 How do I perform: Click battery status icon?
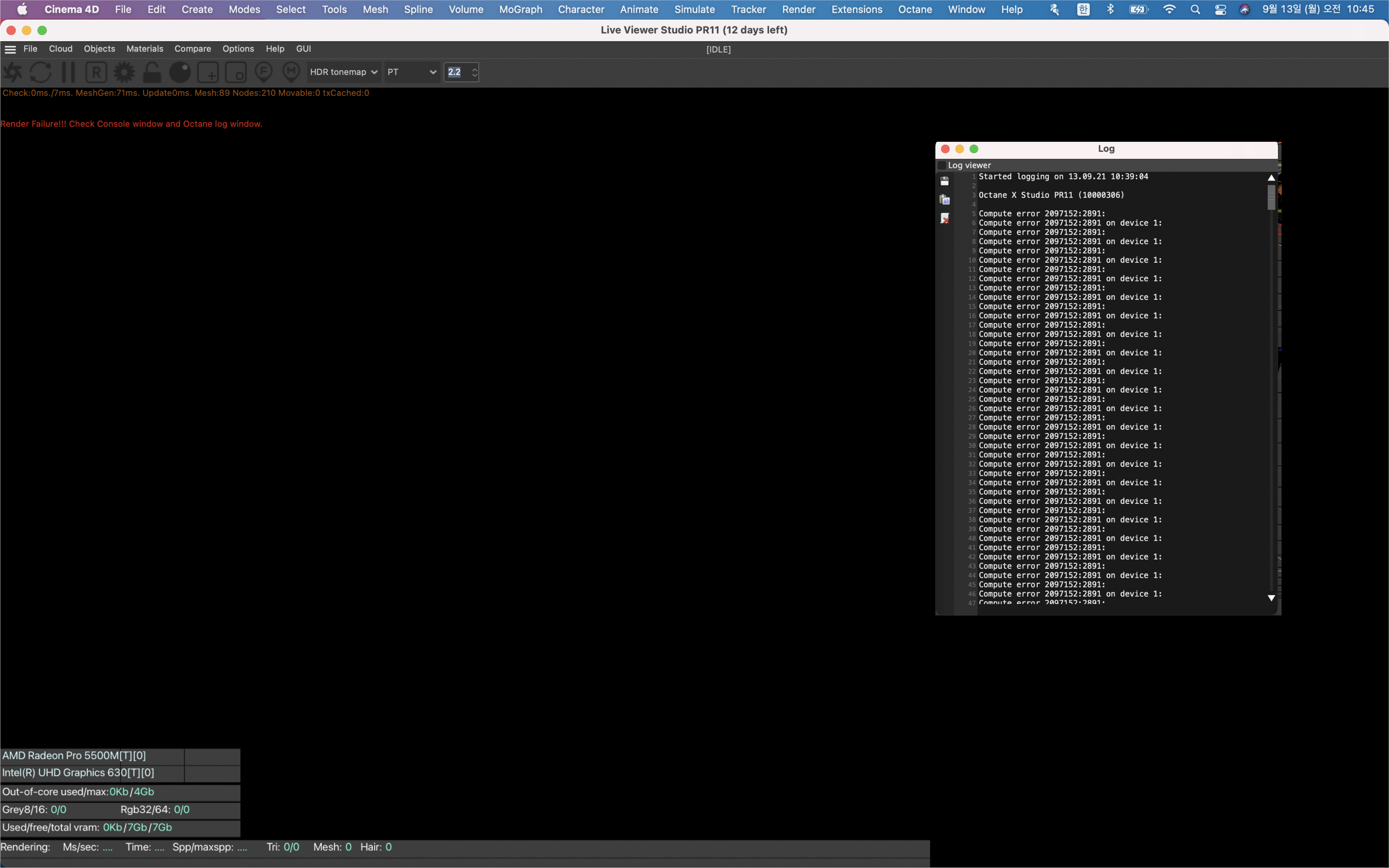tap(1138, 9)
